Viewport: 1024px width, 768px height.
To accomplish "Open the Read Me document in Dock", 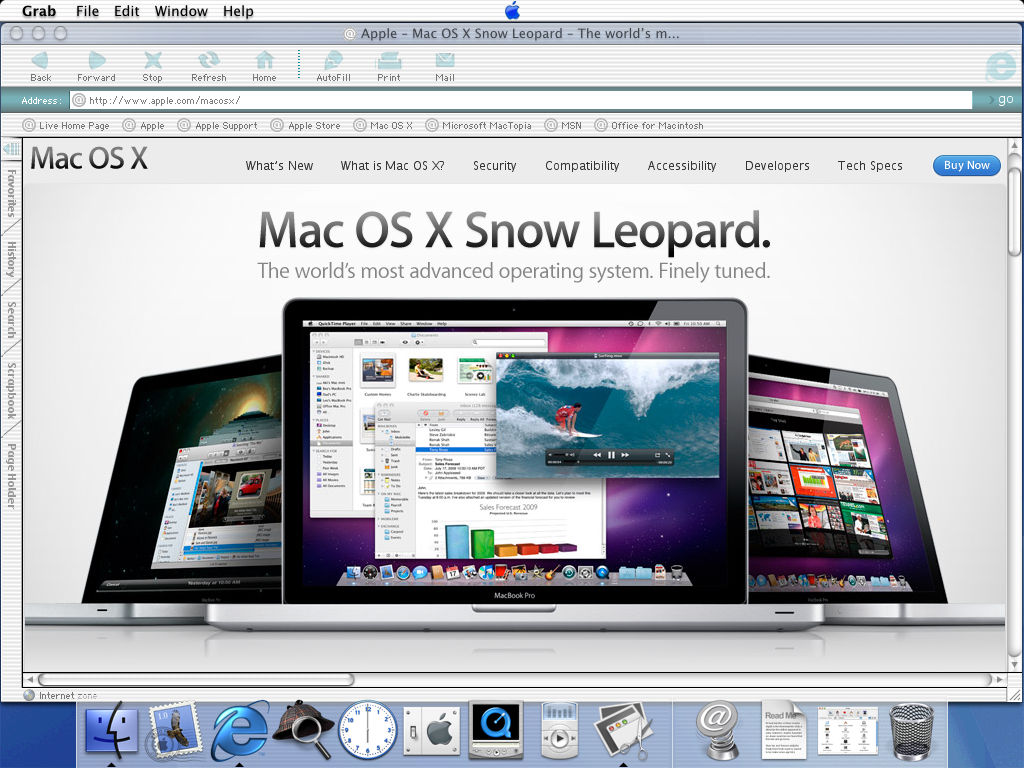I will (783, 730).
